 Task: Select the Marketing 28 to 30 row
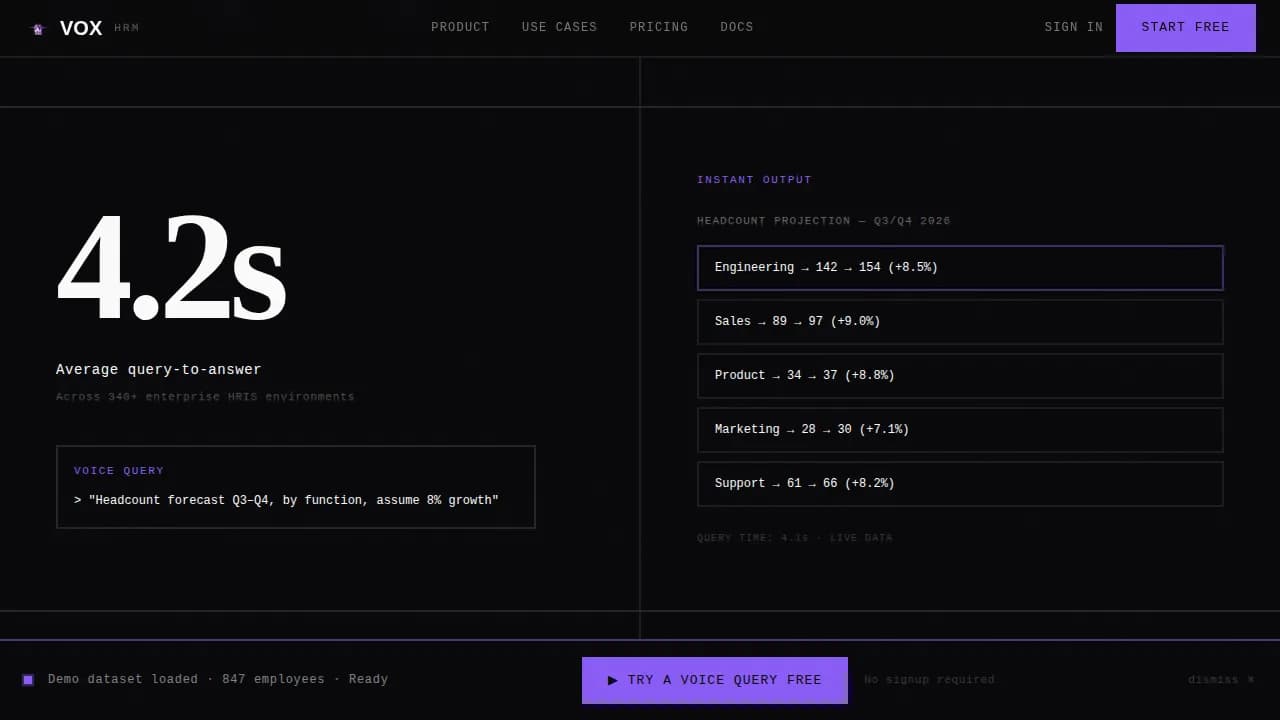pos(960,430)
